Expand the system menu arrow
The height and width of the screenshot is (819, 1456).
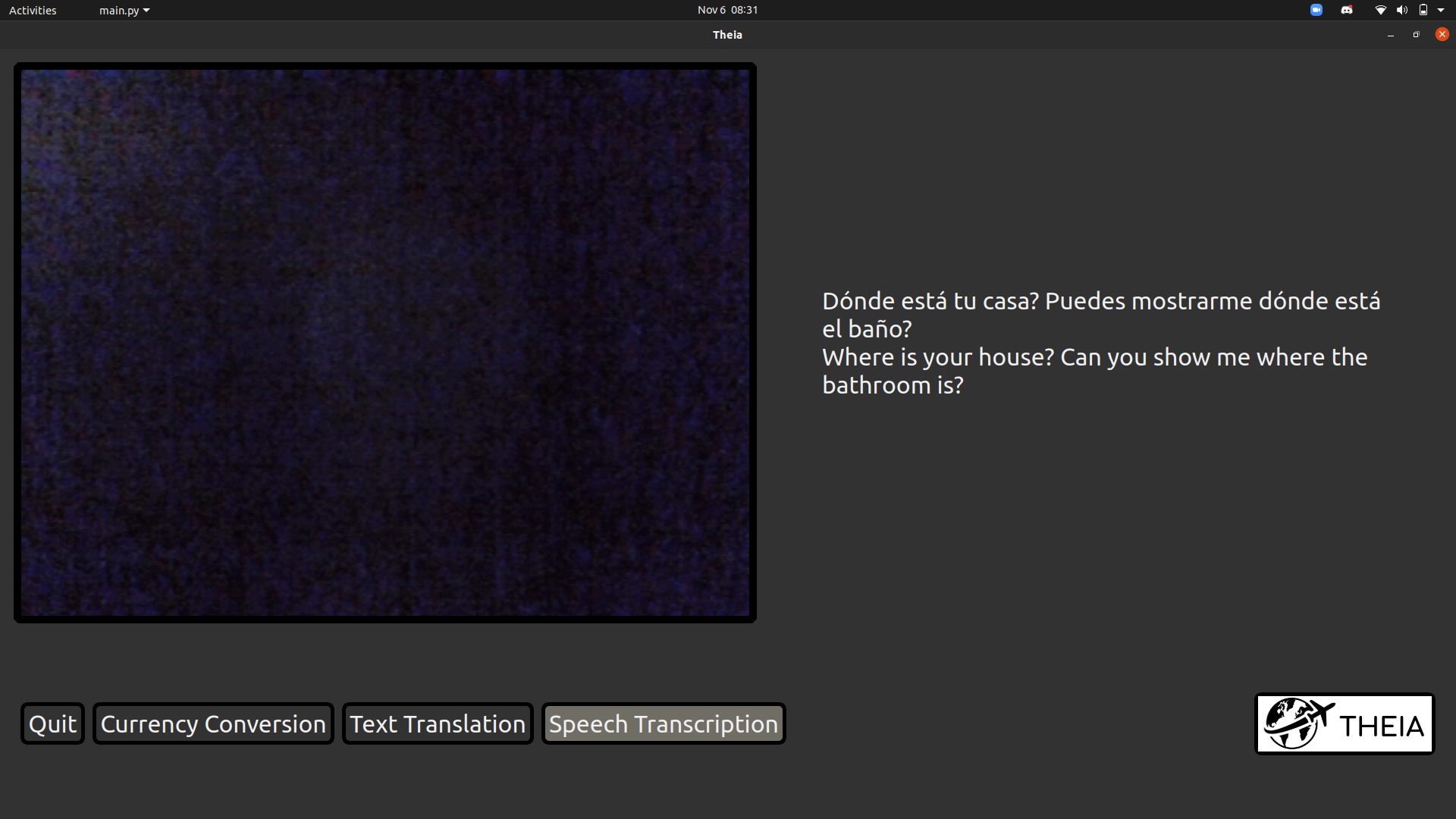1441,10
